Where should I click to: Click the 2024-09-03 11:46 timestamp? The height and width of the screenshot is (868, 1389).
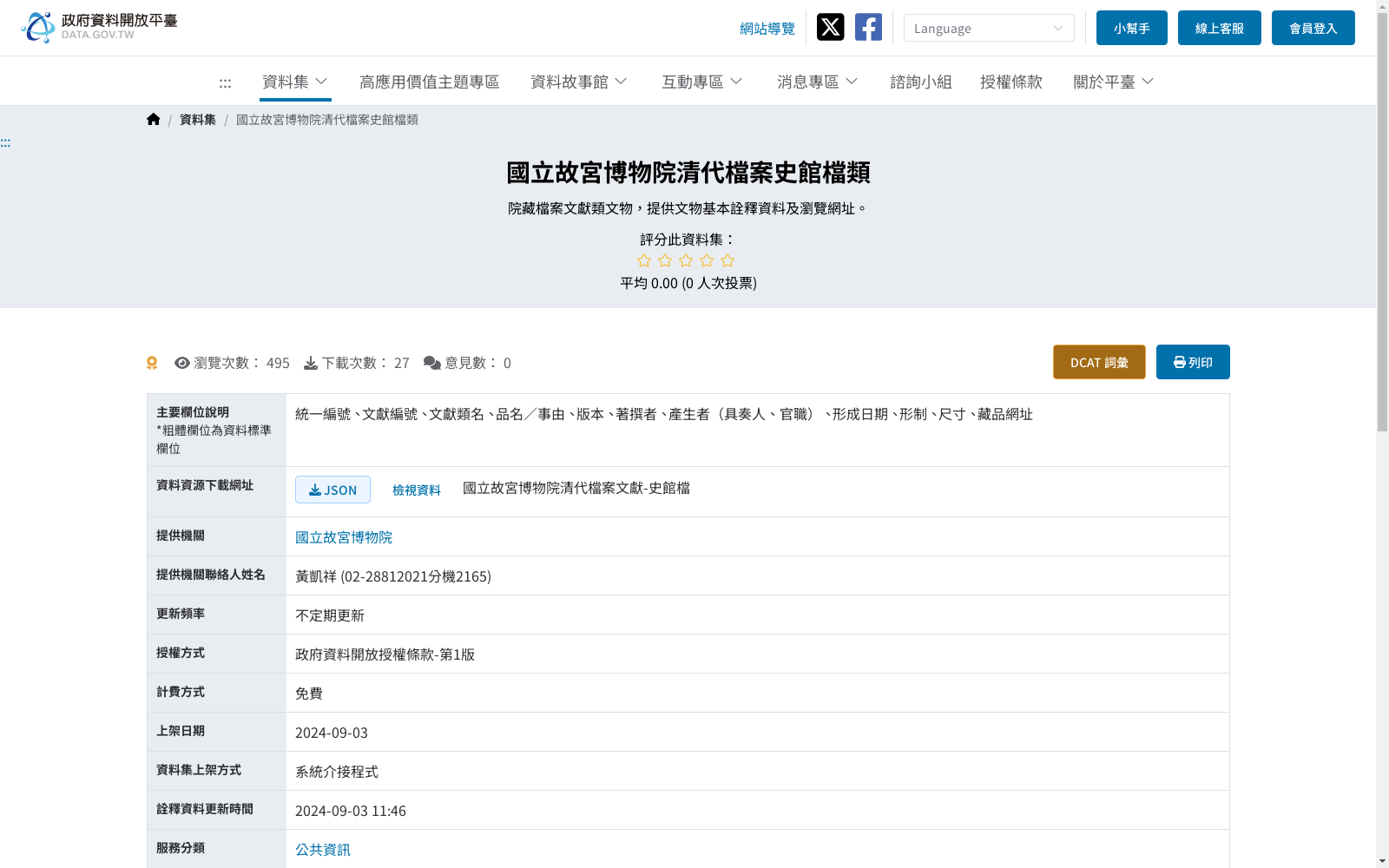coord(351,811)
